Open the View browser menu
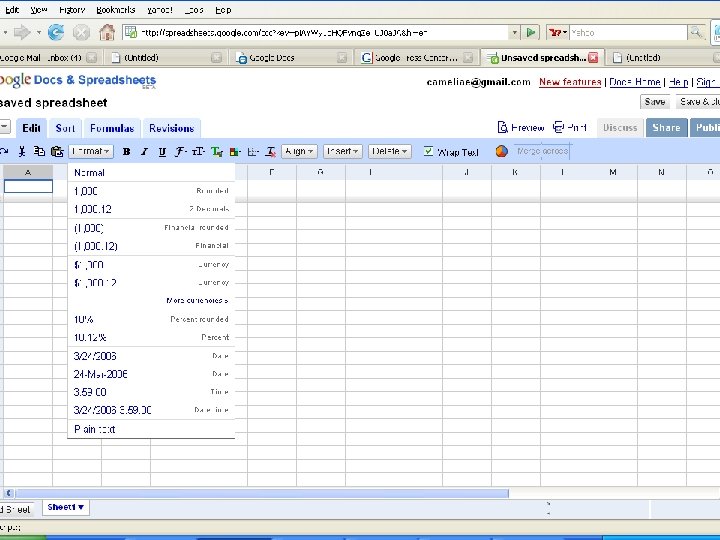This screenshot has height=540, width=720. pos(39,10)
